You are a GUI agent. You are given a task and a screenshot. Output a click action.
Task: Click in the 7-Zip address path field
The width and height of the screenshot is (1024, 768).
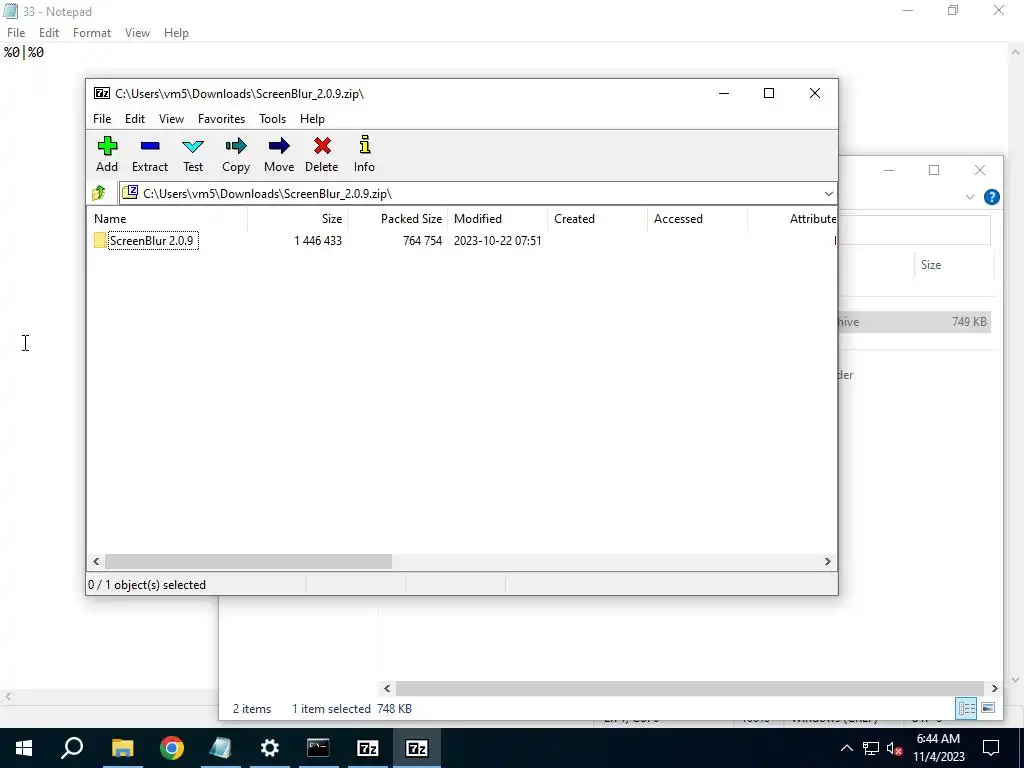tap(470, 193)
